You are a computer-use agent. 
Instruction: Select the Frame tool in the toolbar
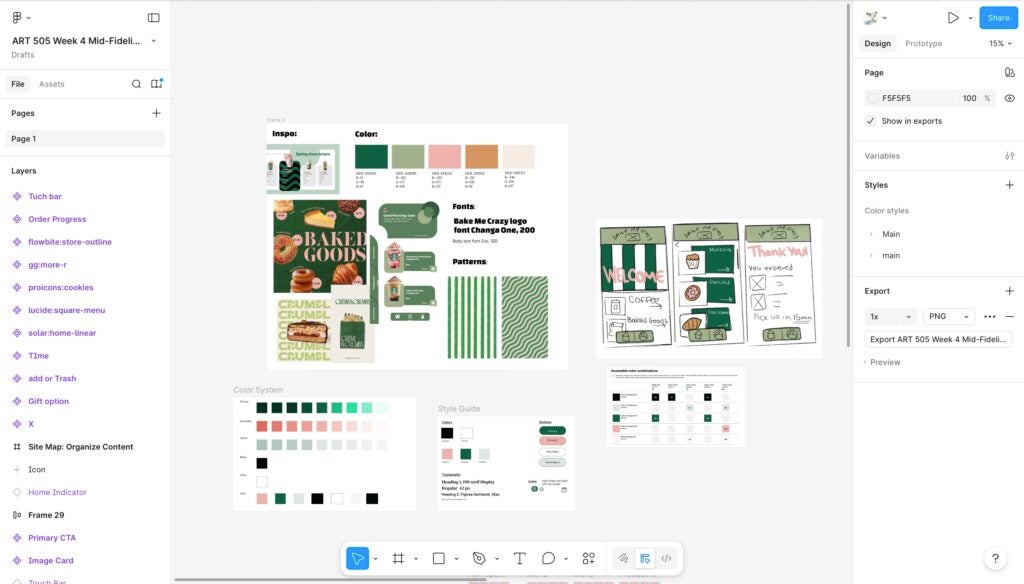[396, 558]
